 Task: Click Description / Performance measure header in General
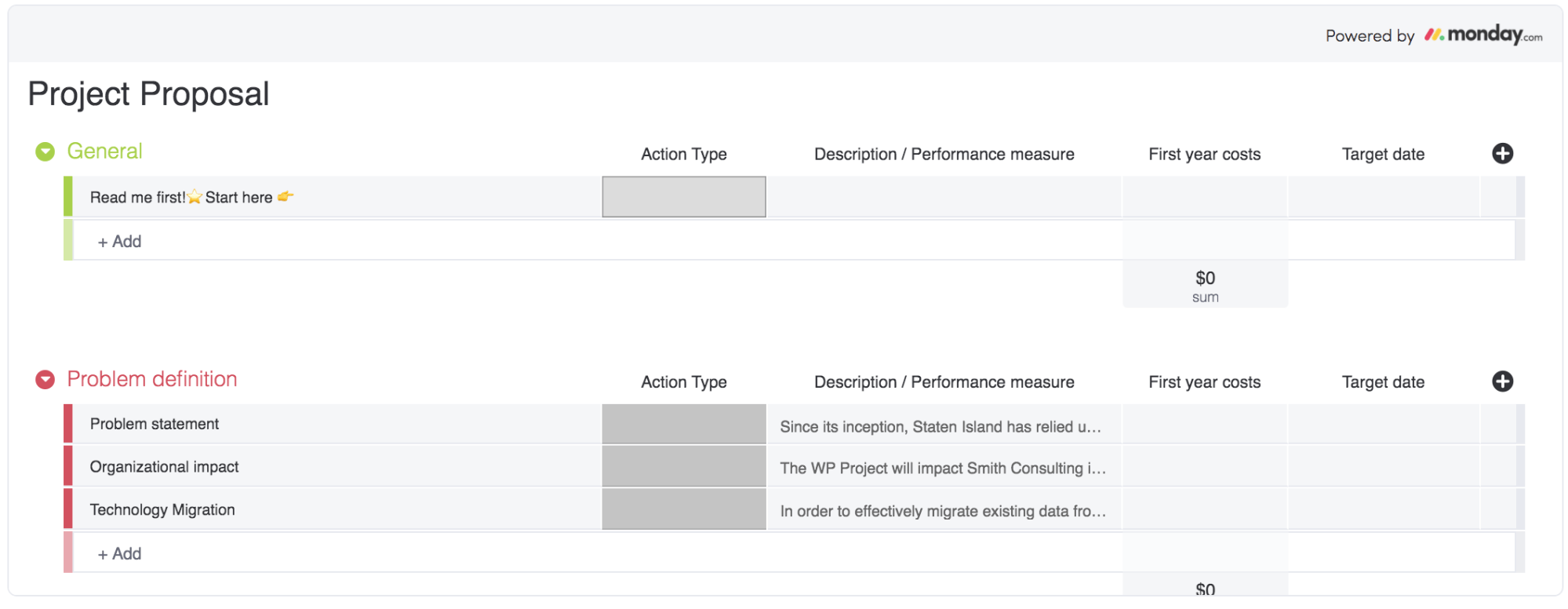(x=944, y=154)
